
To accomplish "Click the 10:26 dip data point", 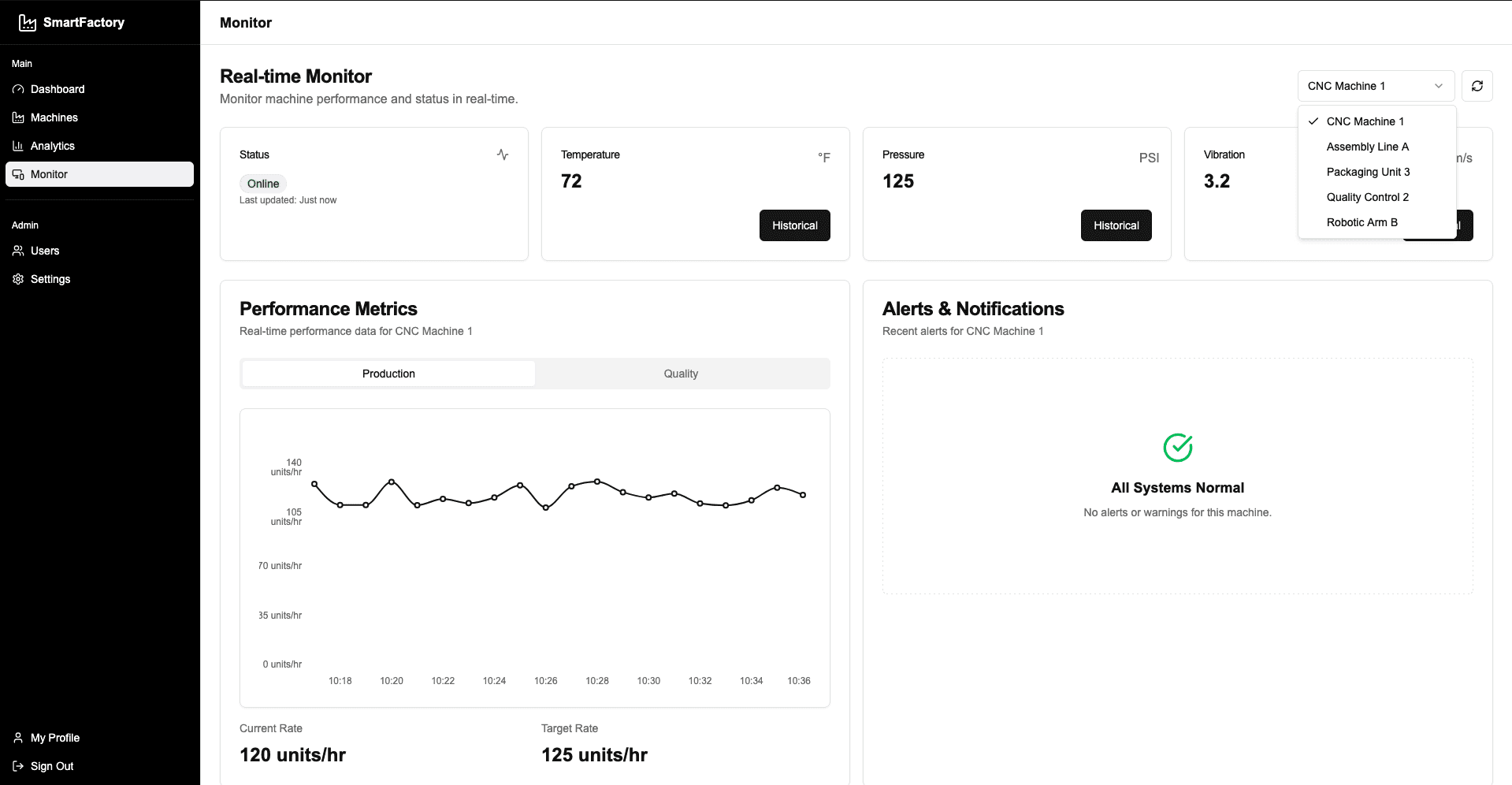I will [x=545, y=508].
